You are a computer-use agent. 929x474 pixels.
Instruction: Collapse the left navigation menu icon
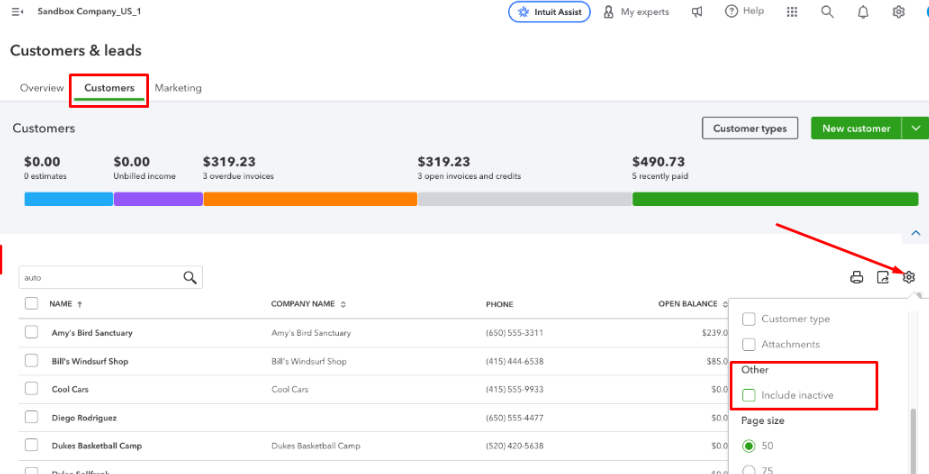(17, 12)
